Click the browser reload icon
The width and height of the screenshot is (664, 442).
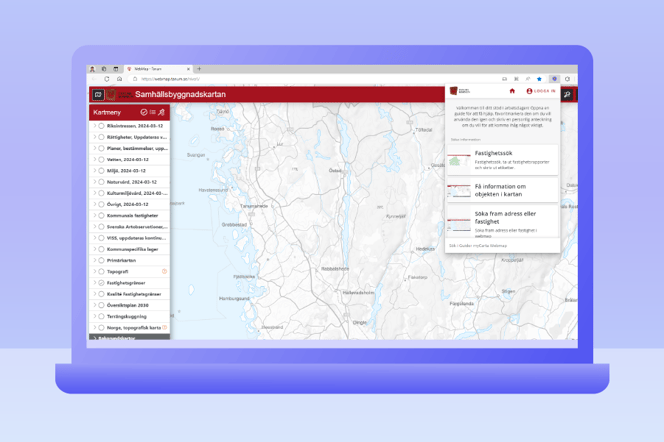coord(107,79)
